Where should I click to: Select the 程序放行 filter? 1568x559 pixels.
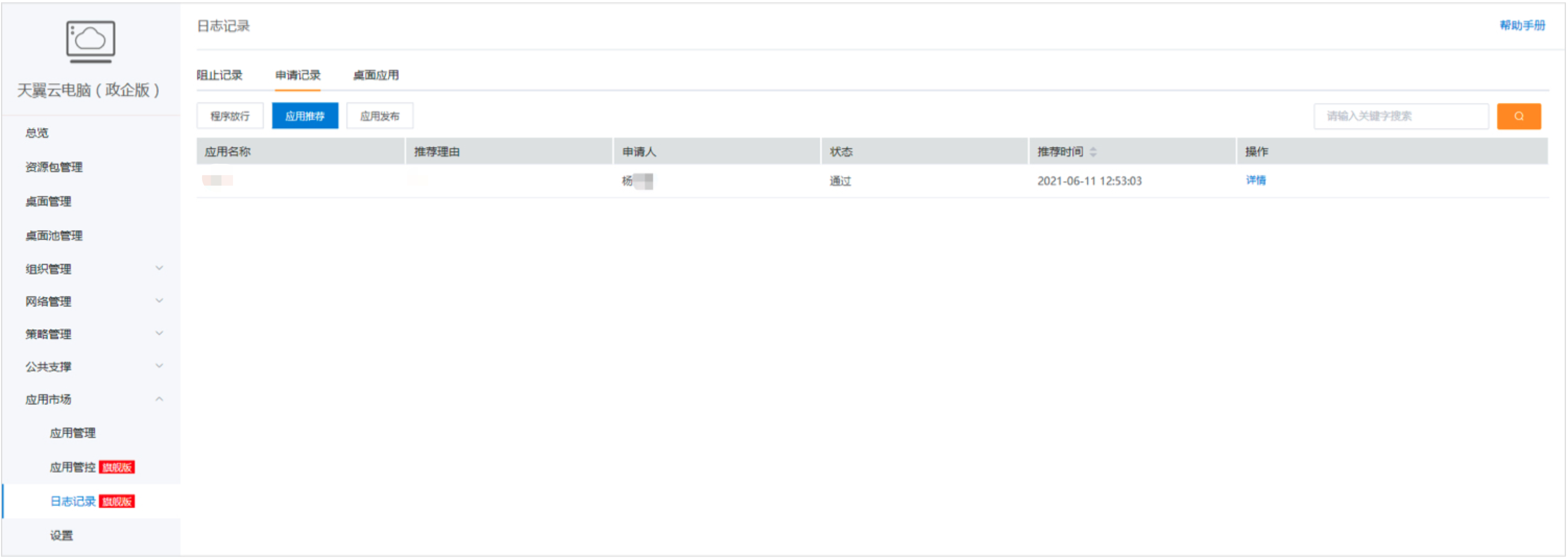[x=229, y=115]
